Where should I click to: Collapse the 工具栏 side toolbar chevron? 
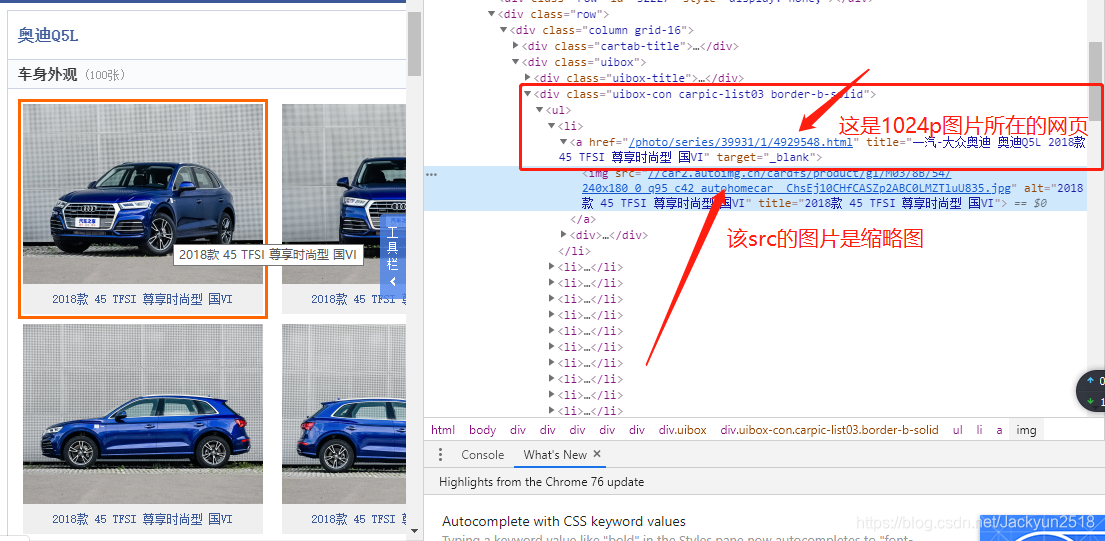393,282
